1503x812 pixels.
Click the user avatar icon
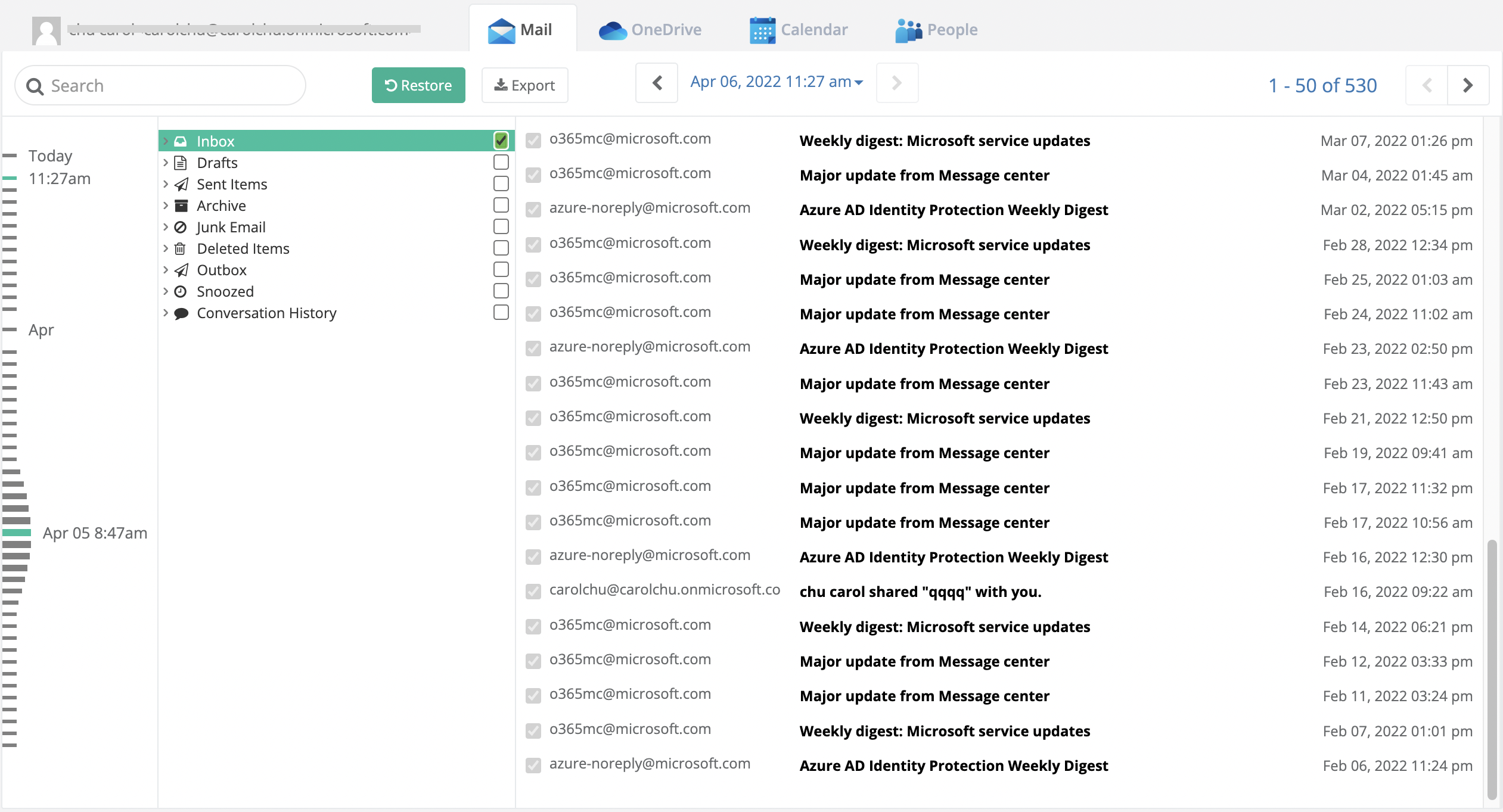click(x=46, y=30)
